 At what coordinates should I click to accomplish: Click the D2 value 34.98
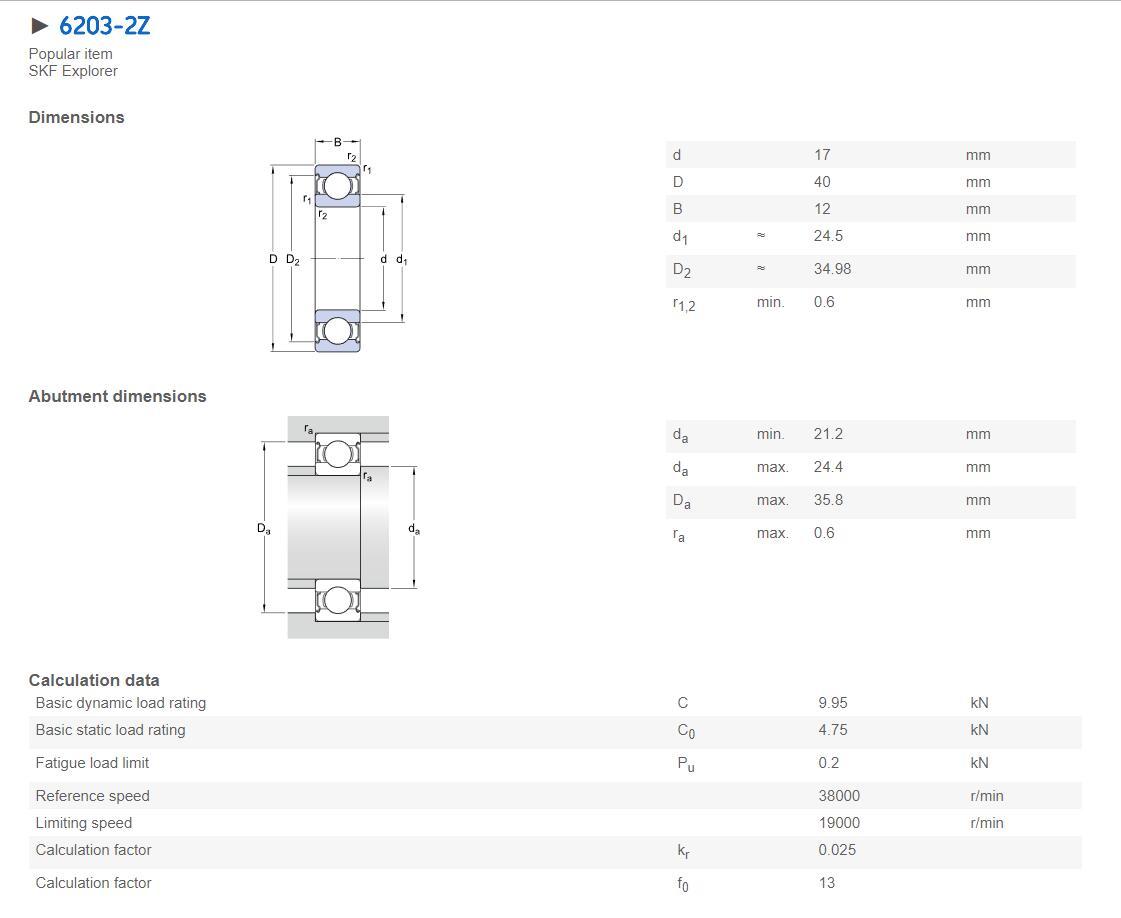pyautogui.click(x=832, y=269)
